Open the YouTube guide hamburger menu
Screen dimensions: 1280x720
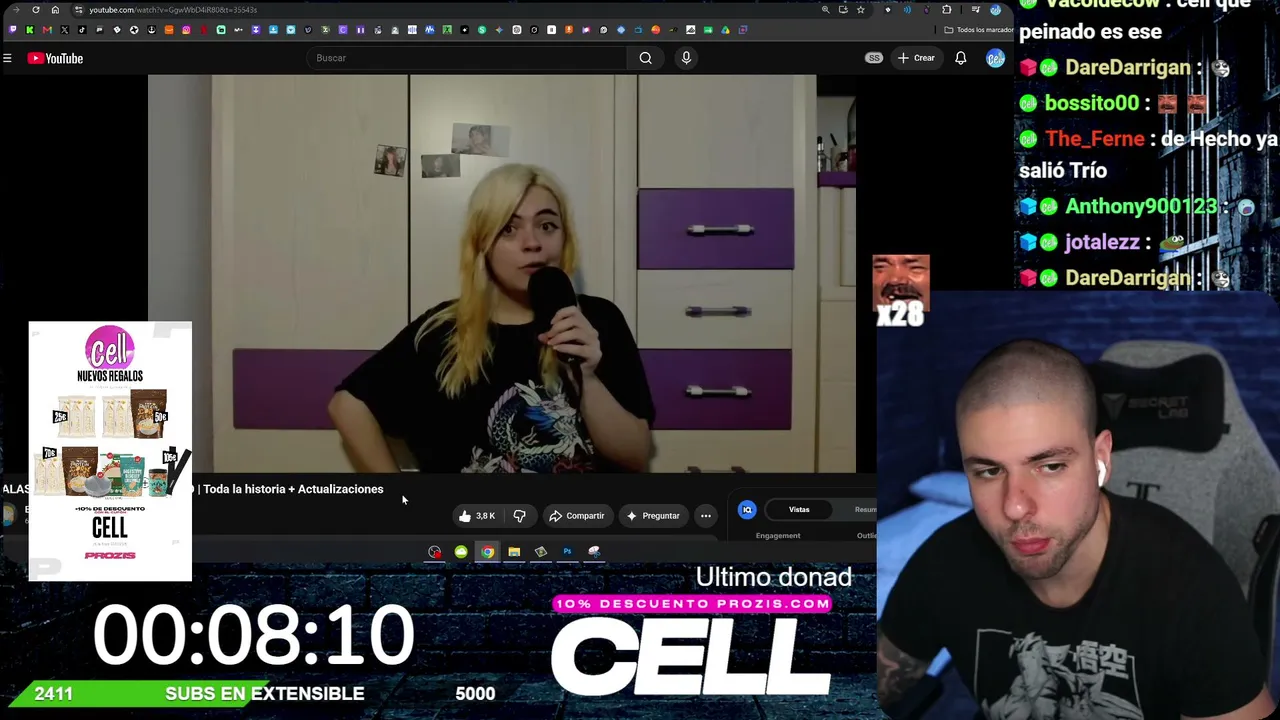(x=7, y=58)
